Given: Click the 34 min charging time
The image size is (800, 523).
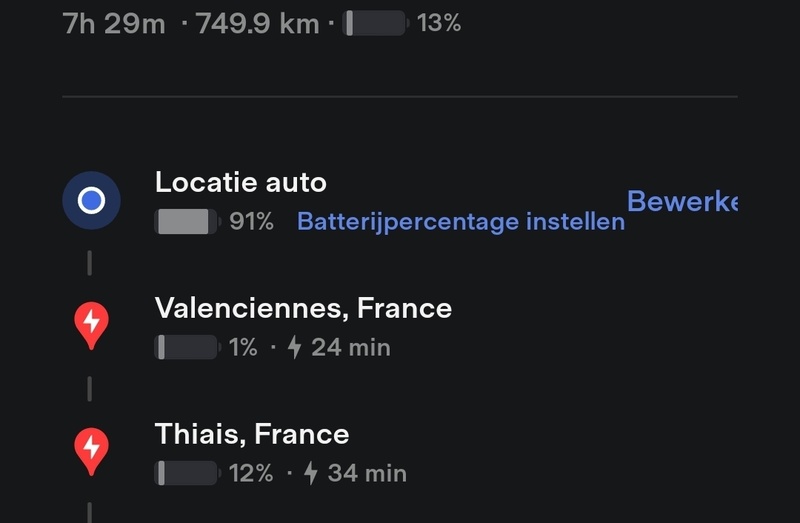Looking at the screenshot, I should click(366, 473).
